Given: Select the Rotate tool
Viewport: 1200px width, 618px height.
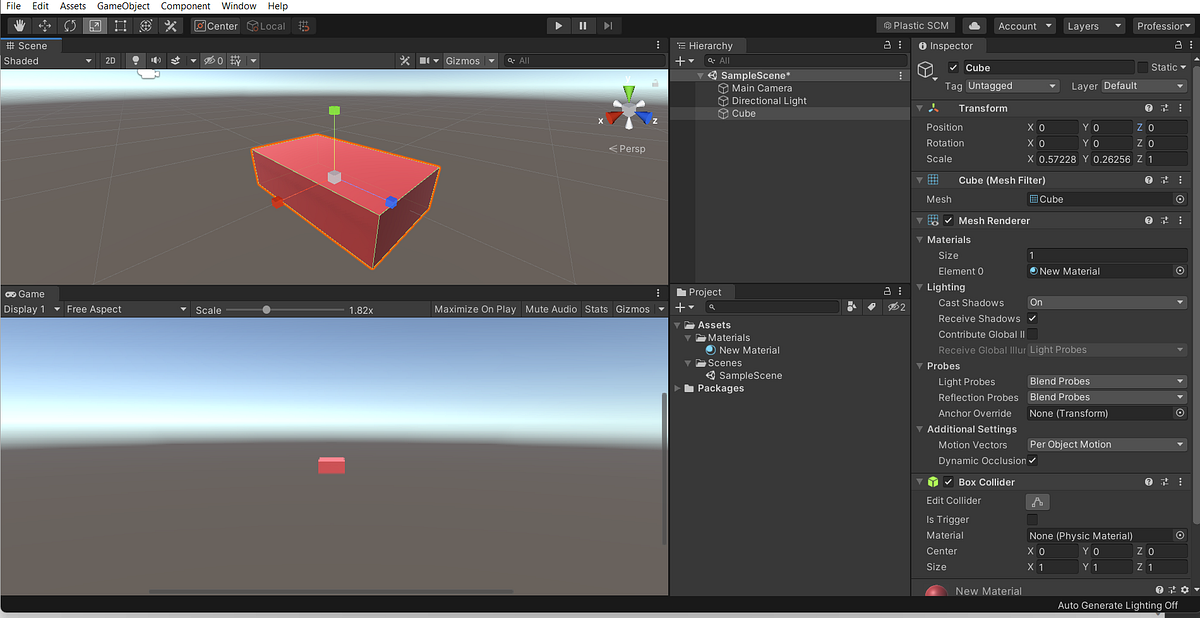Looking at the screenshot, I should point(69,25).
